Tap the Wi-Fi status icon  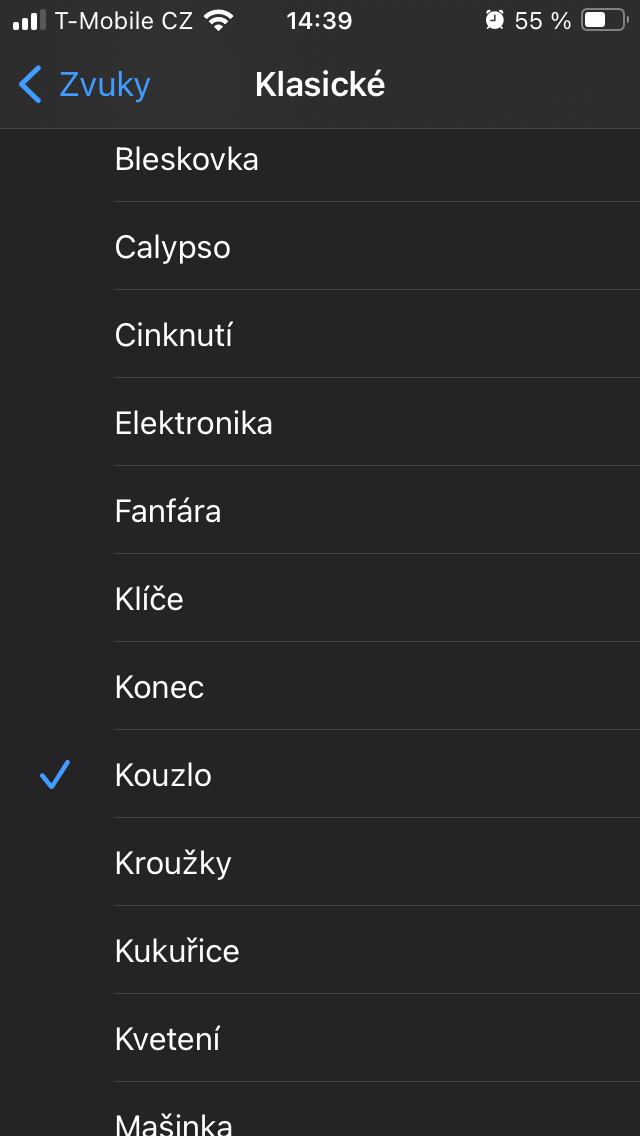tap(217, 20)
